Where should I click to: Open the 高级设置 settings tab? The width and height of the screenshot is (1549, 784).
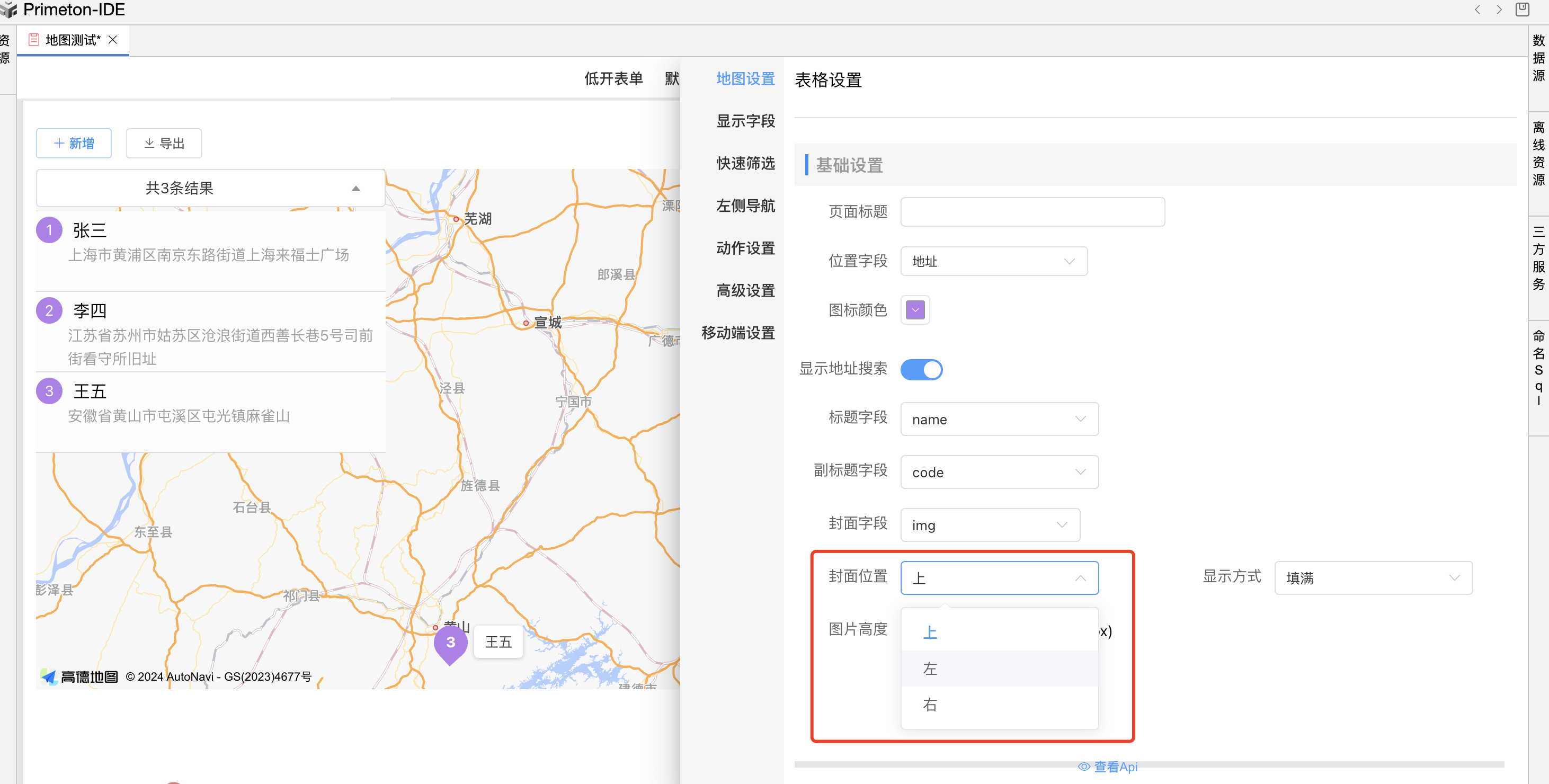tap(745, 290)
